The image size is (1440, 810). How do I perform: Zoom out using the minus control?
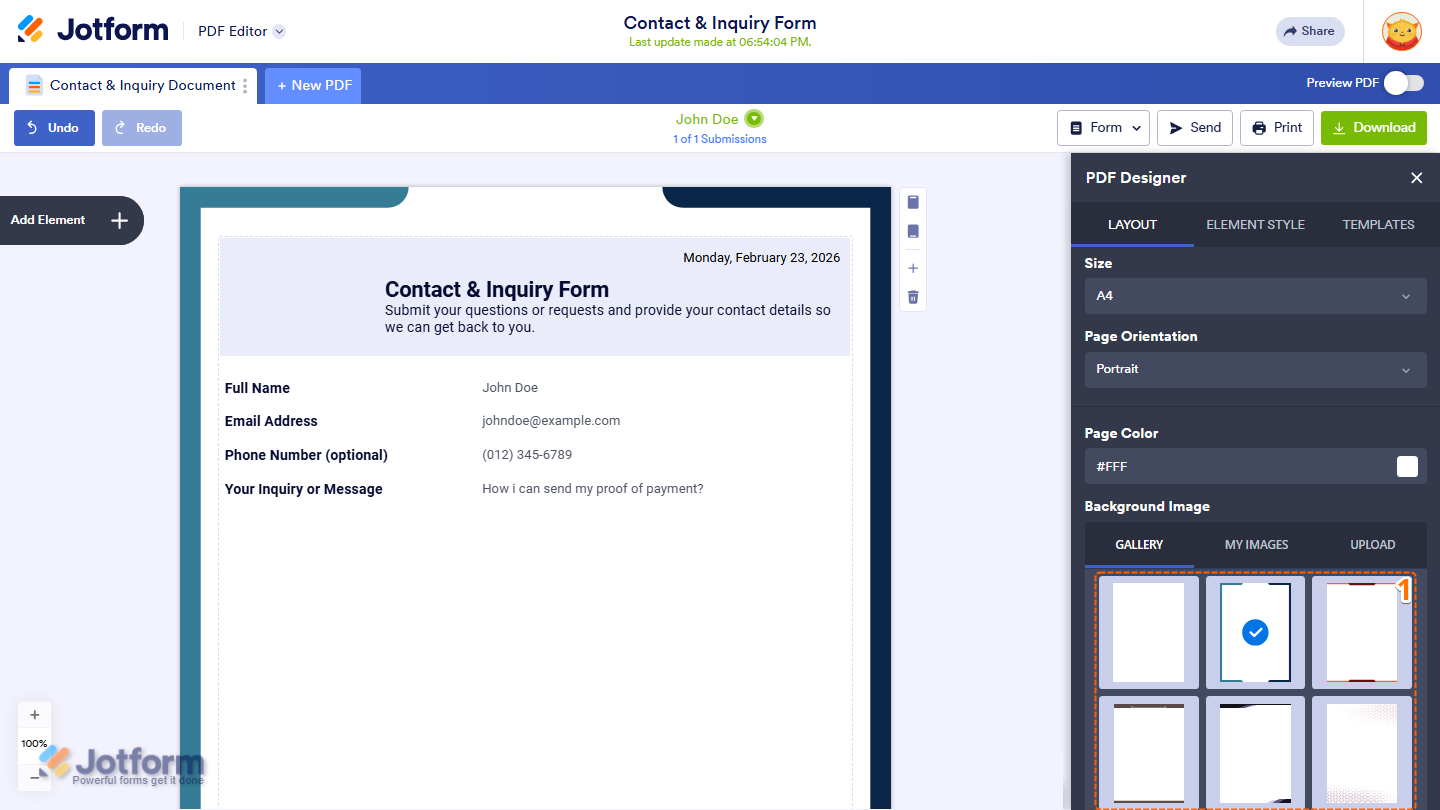34,776
